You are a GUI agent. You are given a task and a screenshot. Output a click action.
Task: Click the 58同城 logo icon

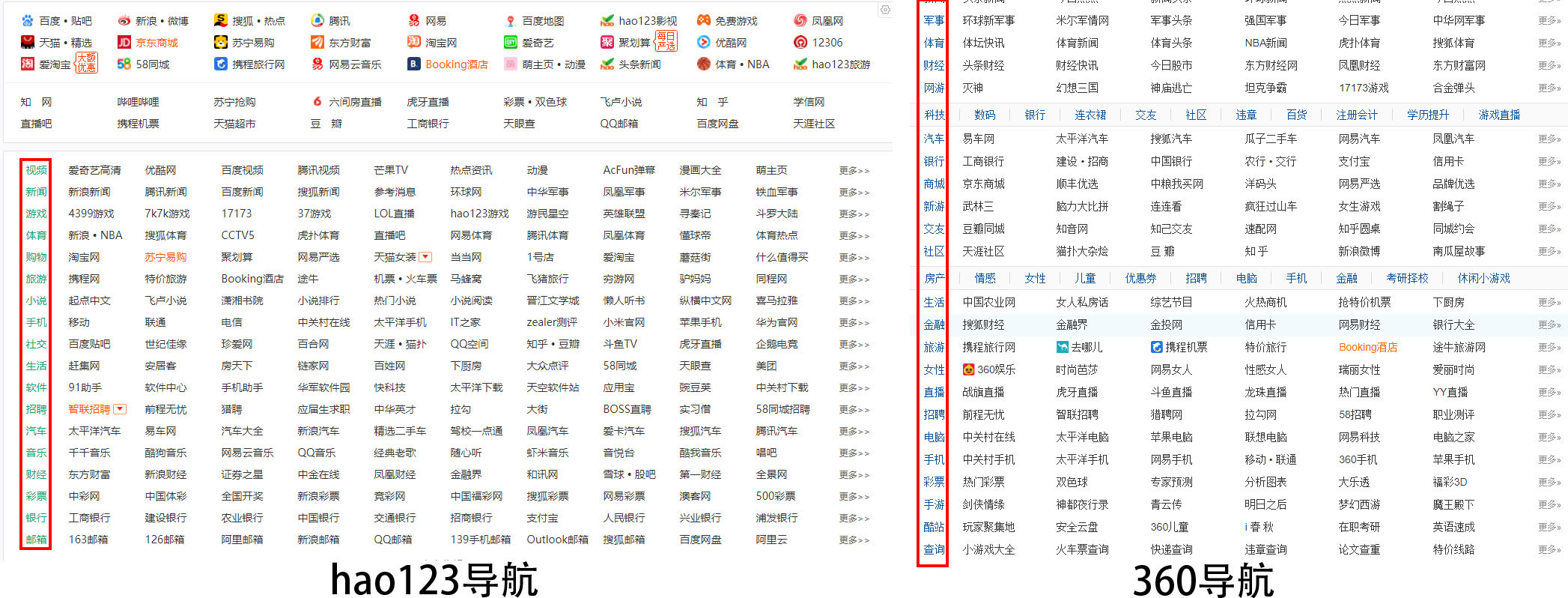click(x=124, y=64)
